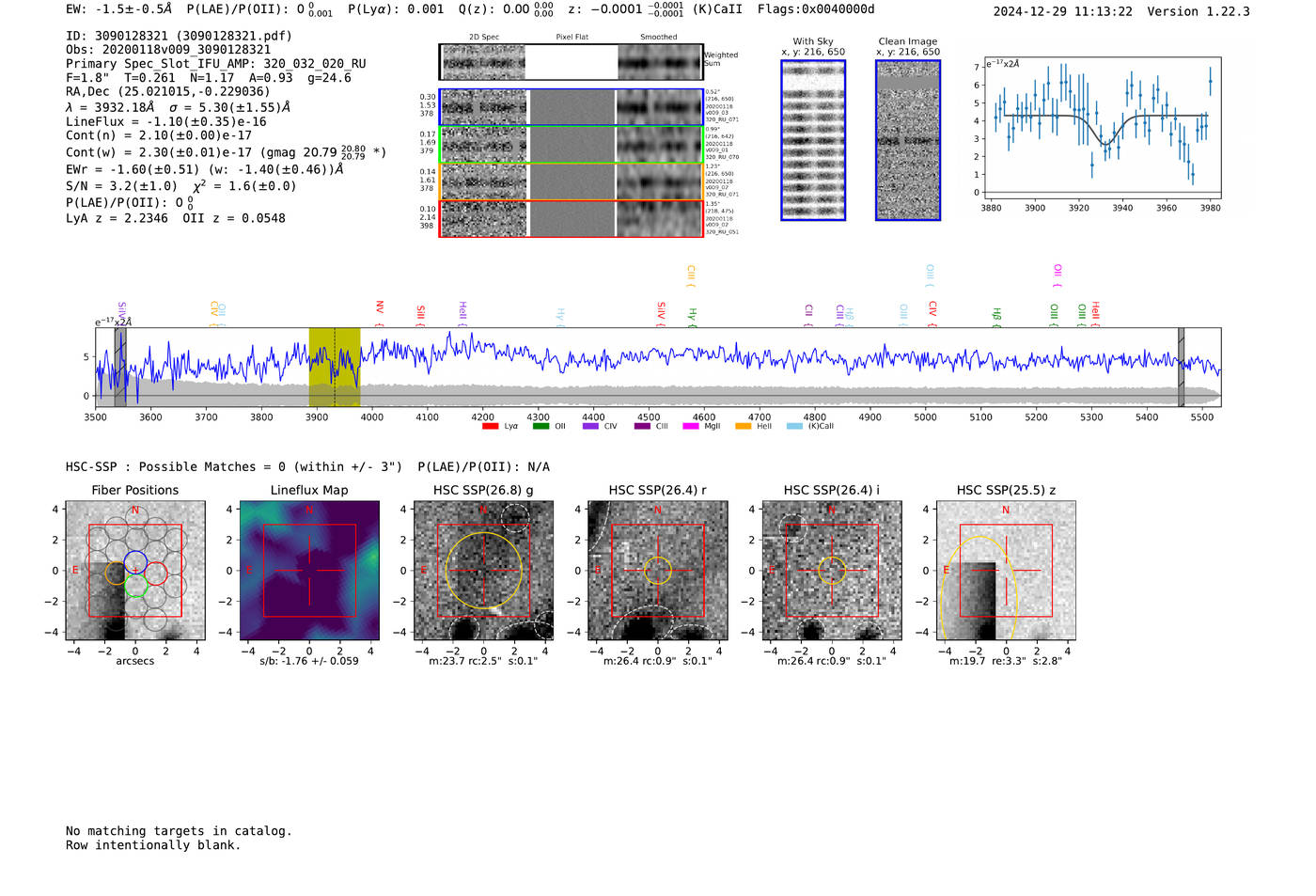The image size is (1316, 896).
Task: Click the gray hatched band near 3540 Å
Action: pos(120,367)
